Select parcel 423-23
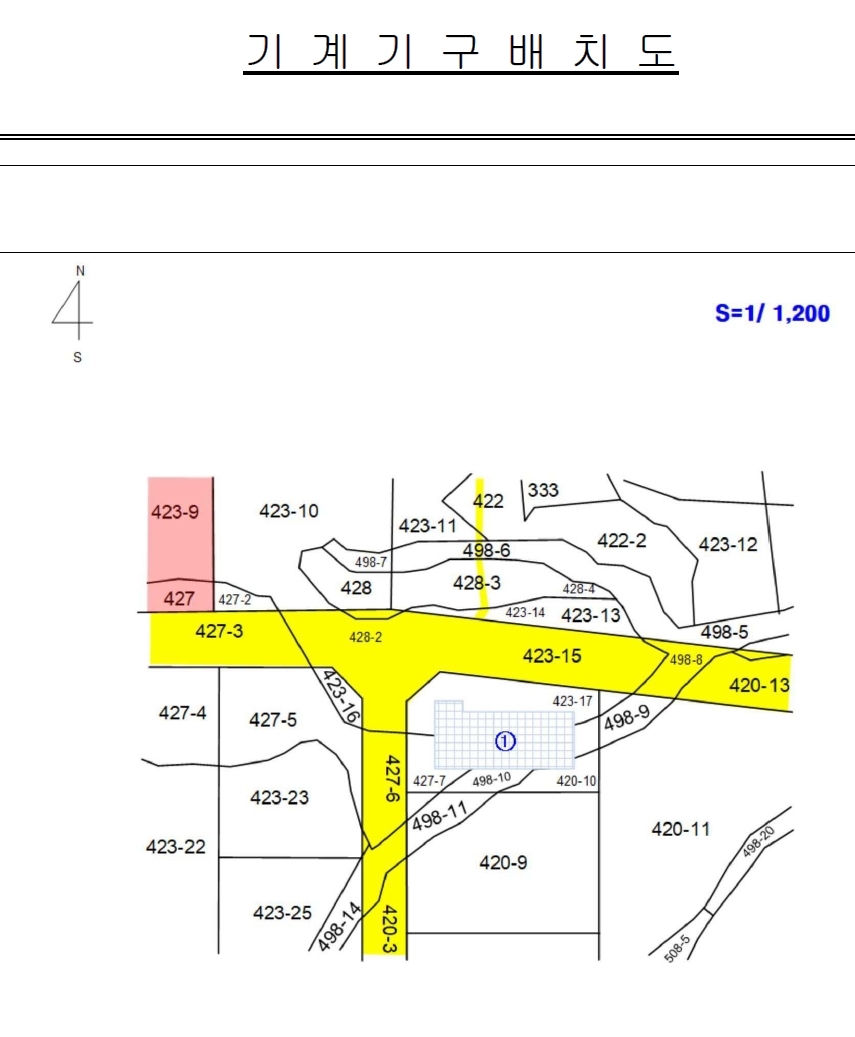This screenshot has width=855, height=1037. coord(279,798)
